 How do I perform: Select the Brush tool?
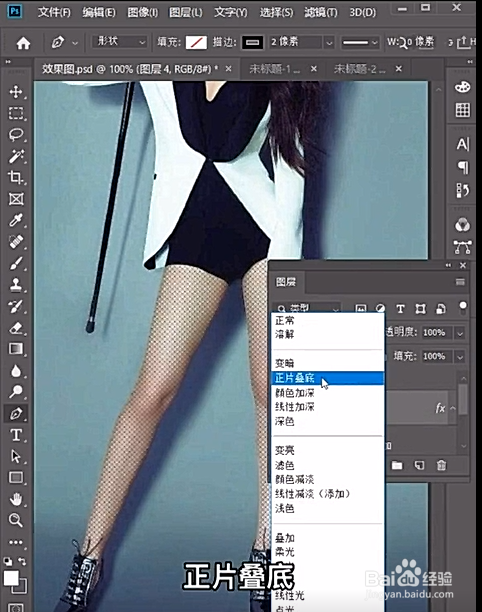point(16,264)
